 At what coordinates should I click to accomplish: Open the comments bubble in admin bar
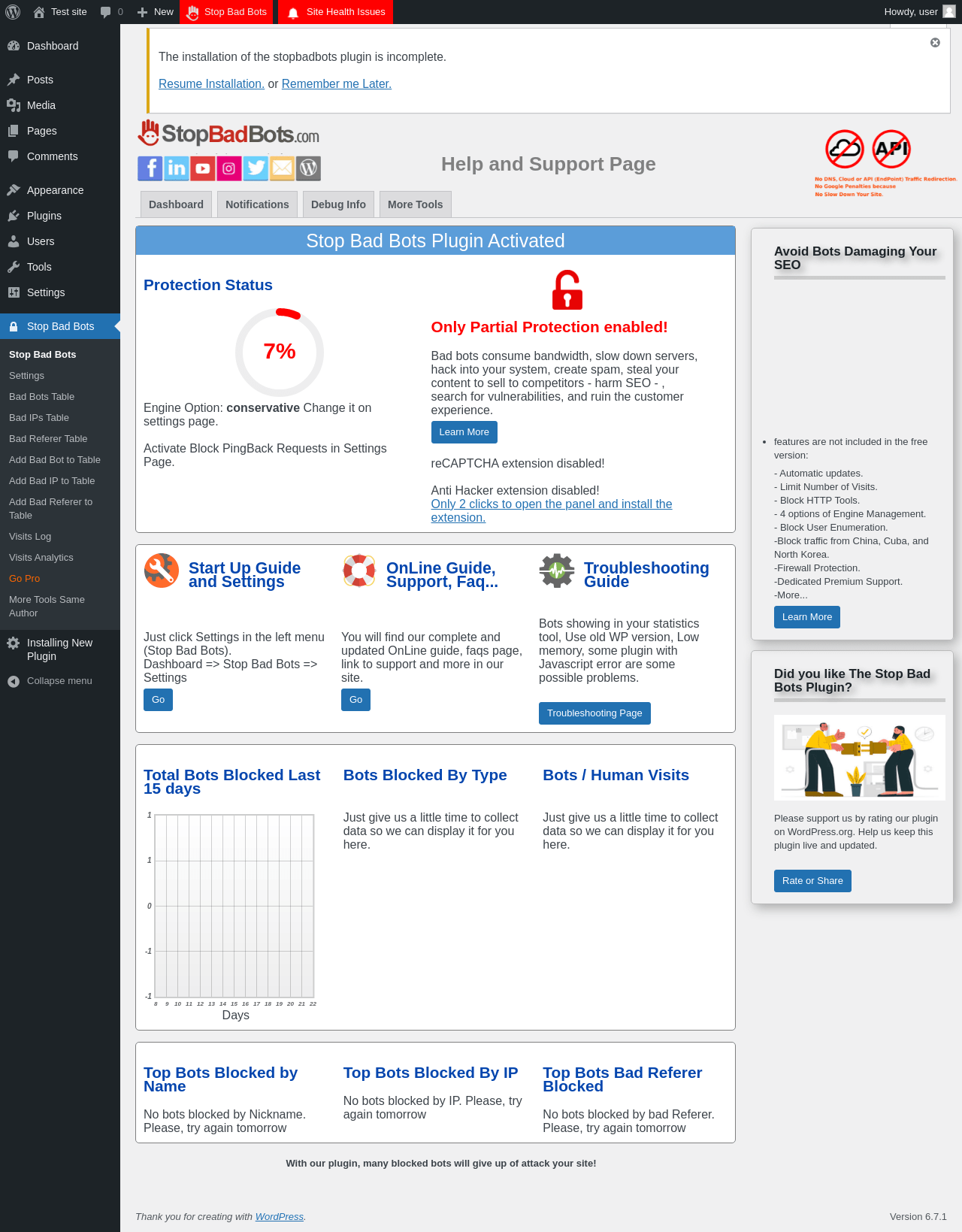pos(111,12)
